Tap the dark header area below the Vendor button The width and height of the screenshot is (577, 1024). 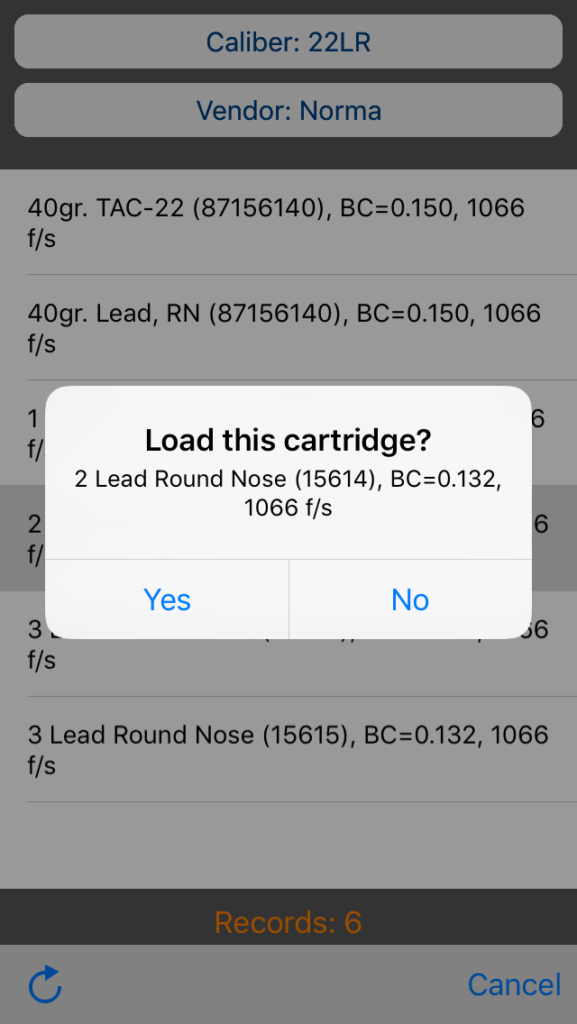[x=288, y=154]
